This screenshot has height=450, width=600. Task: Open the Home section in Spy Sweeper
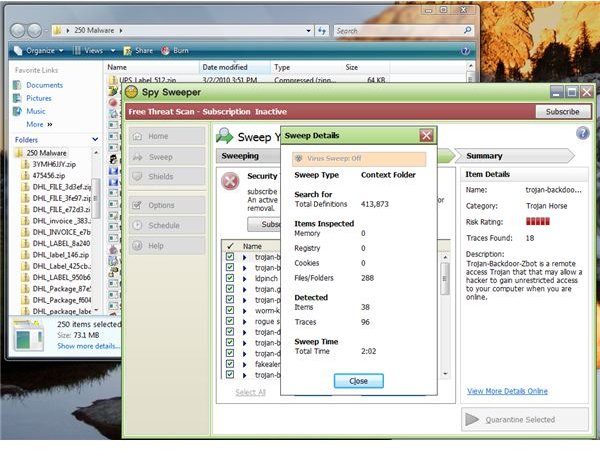(167, 136)
